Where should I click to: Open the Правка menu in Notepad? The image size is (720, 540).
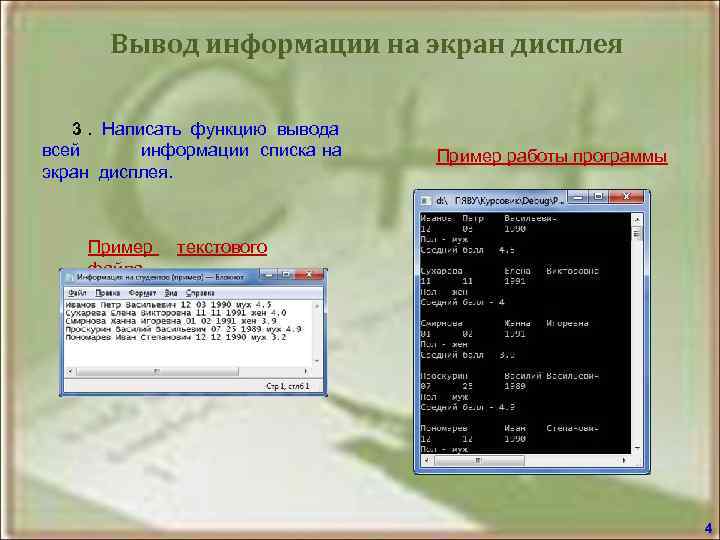point(107,293)
